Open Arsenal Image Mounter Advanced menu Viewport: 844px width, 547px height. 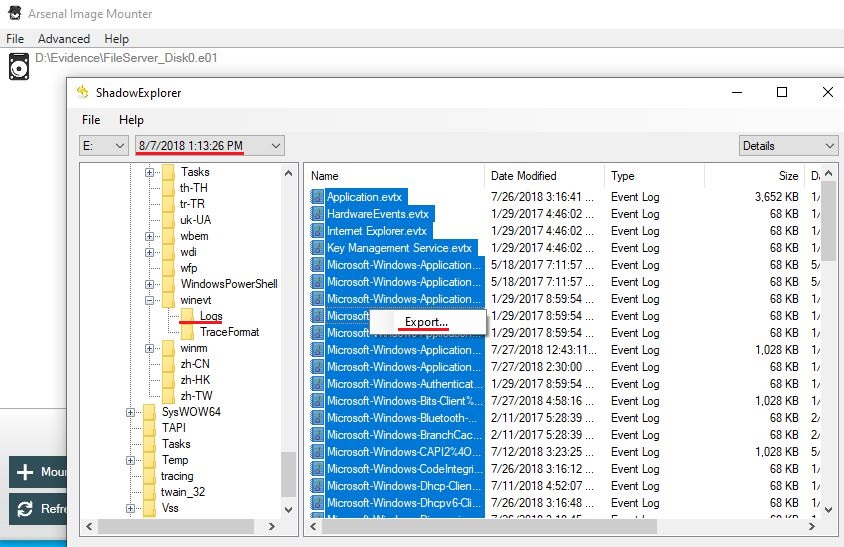pos(64,39)
